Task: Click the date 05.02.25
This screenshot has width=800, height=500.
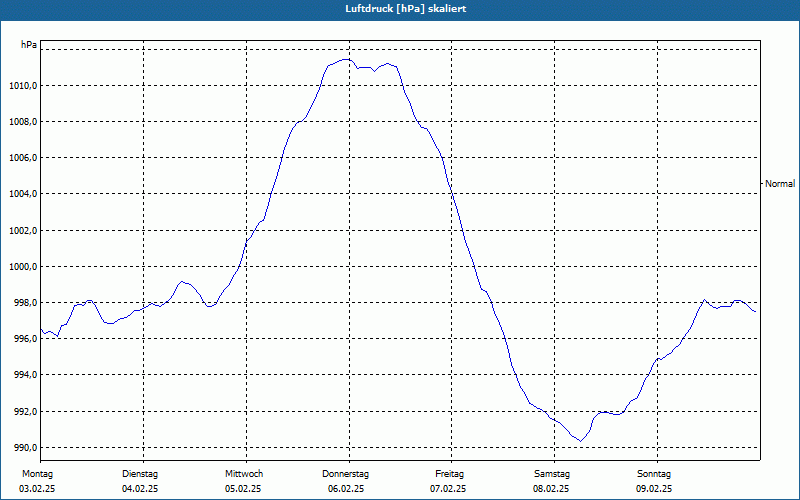Action: click(x=243, y=489)
